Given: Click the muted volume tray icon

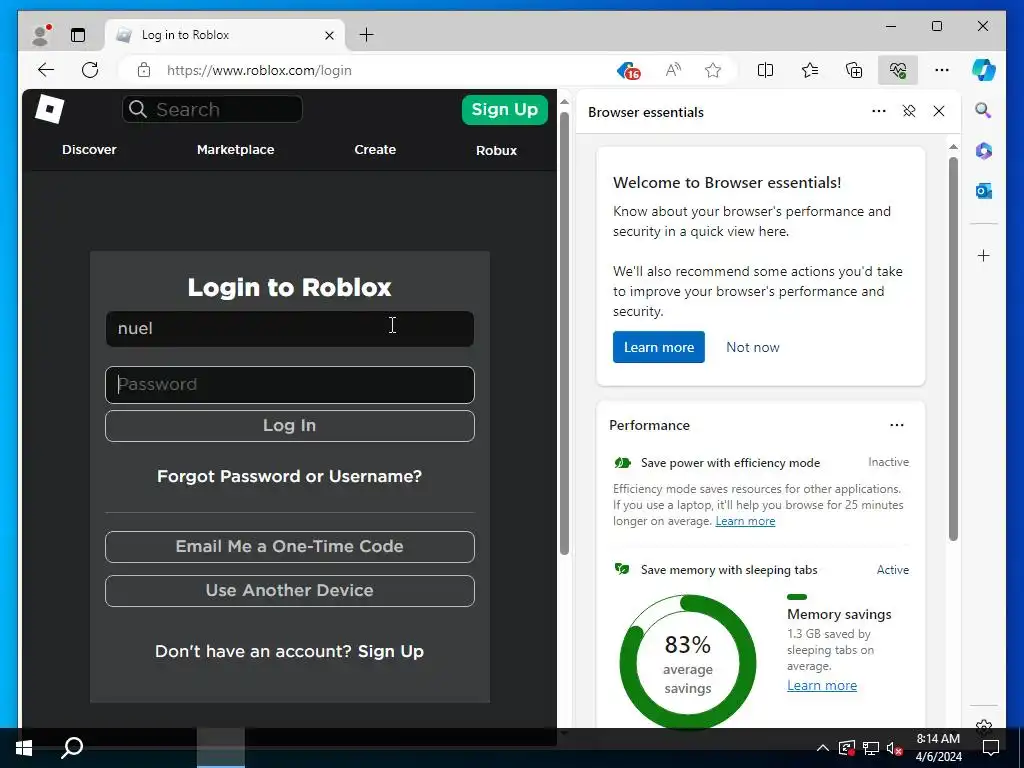Looking at the screenshot, I should click(x=894, y=748).
